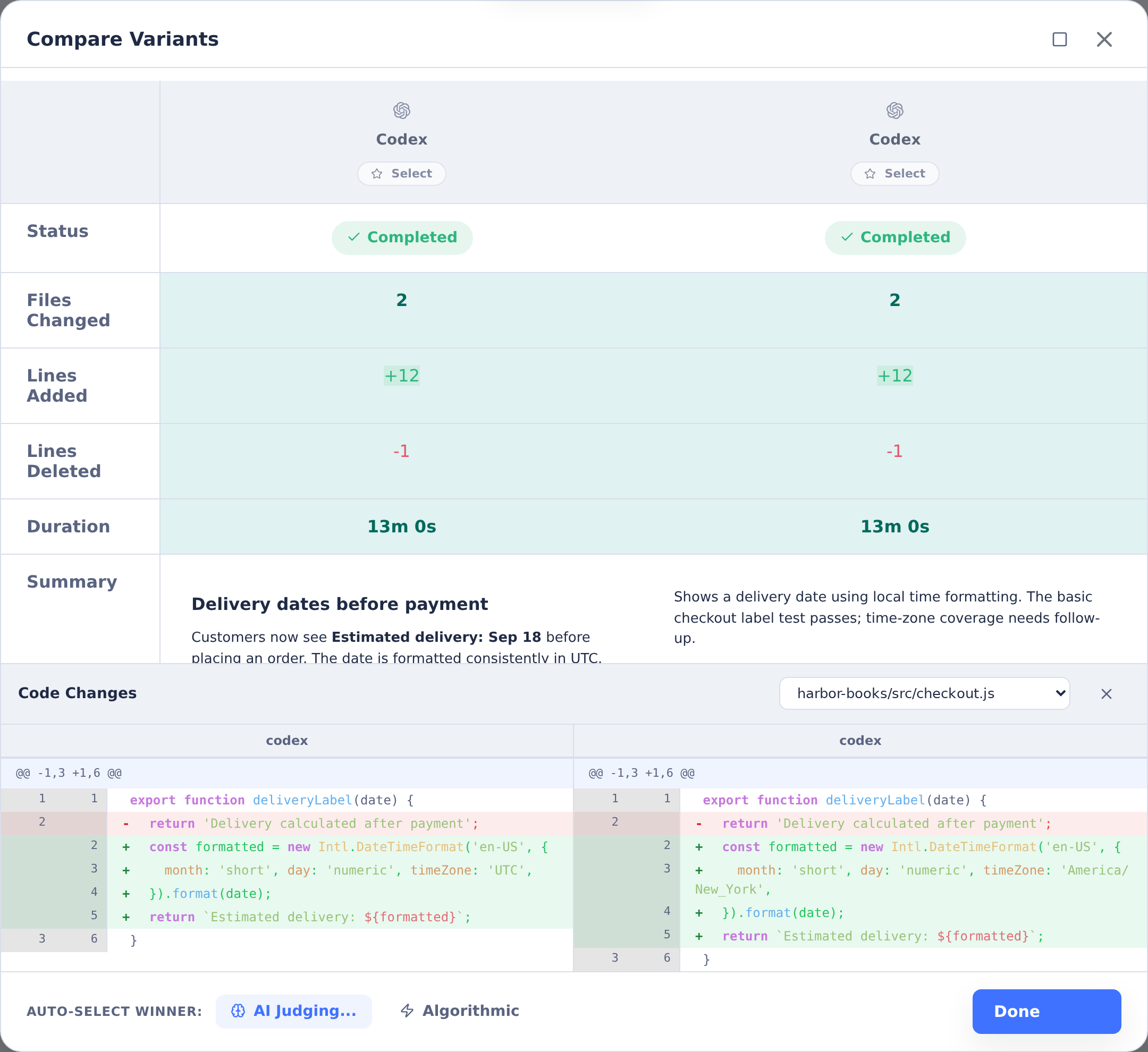
Task: Select the right Codex variant
Action: tap(894, 174)
